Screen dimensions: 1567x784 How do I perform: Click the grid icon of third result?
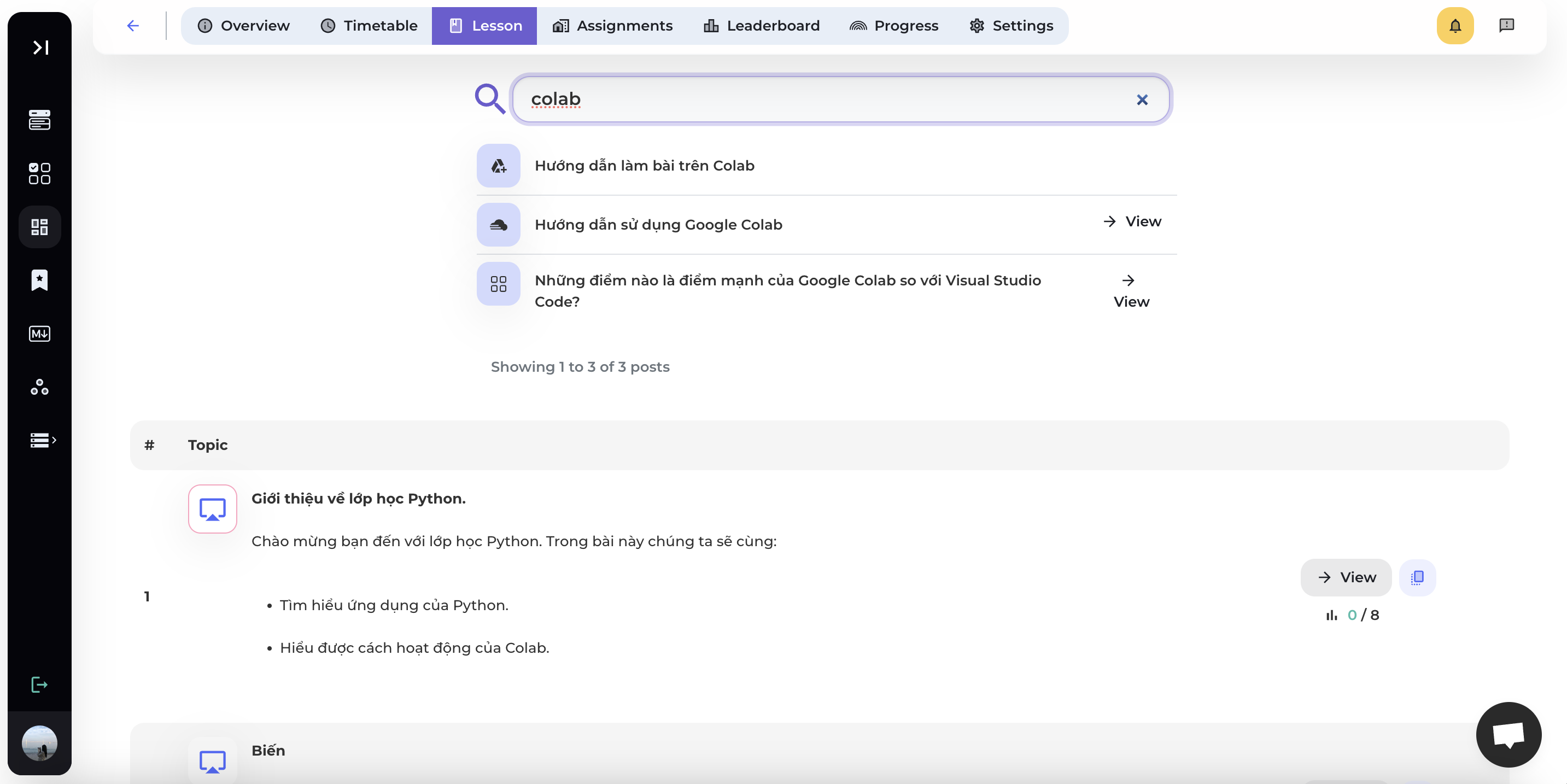tap(498, 284)
